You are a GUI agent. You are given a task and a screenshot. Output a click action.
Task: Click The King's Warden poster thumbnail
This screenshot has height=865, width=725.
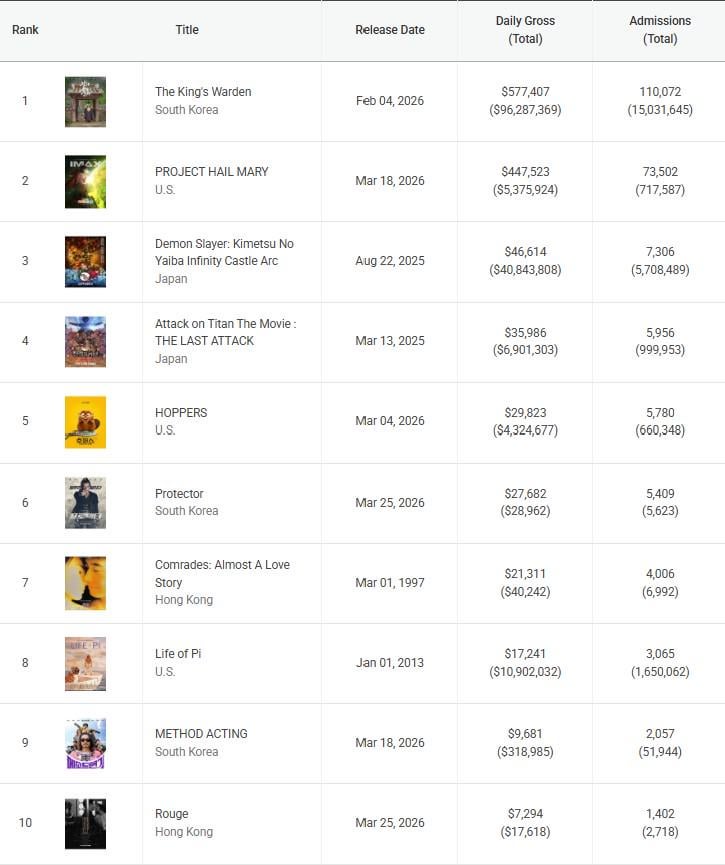(85, 102)
